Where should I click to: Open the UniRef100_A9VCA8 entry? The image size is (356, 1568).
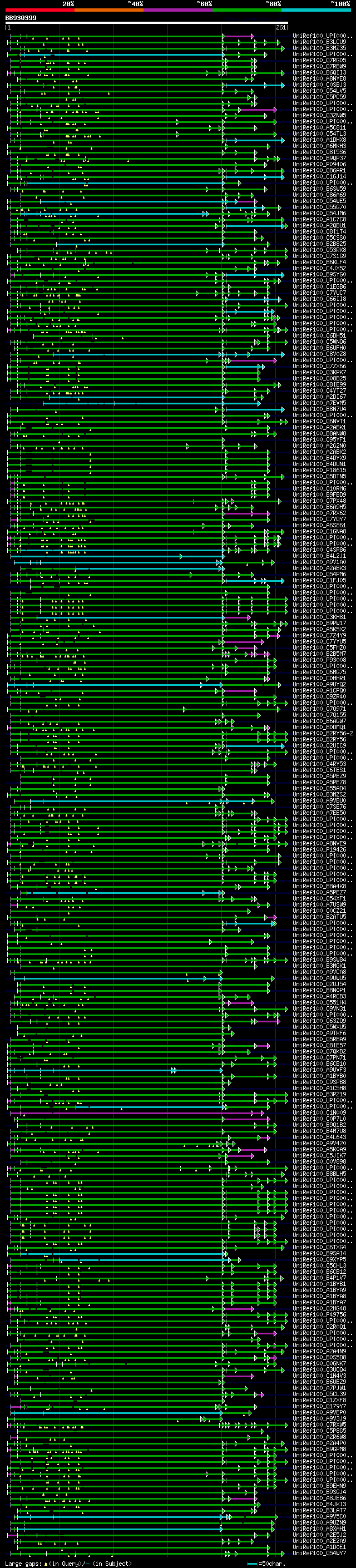(x=319, y=972)
